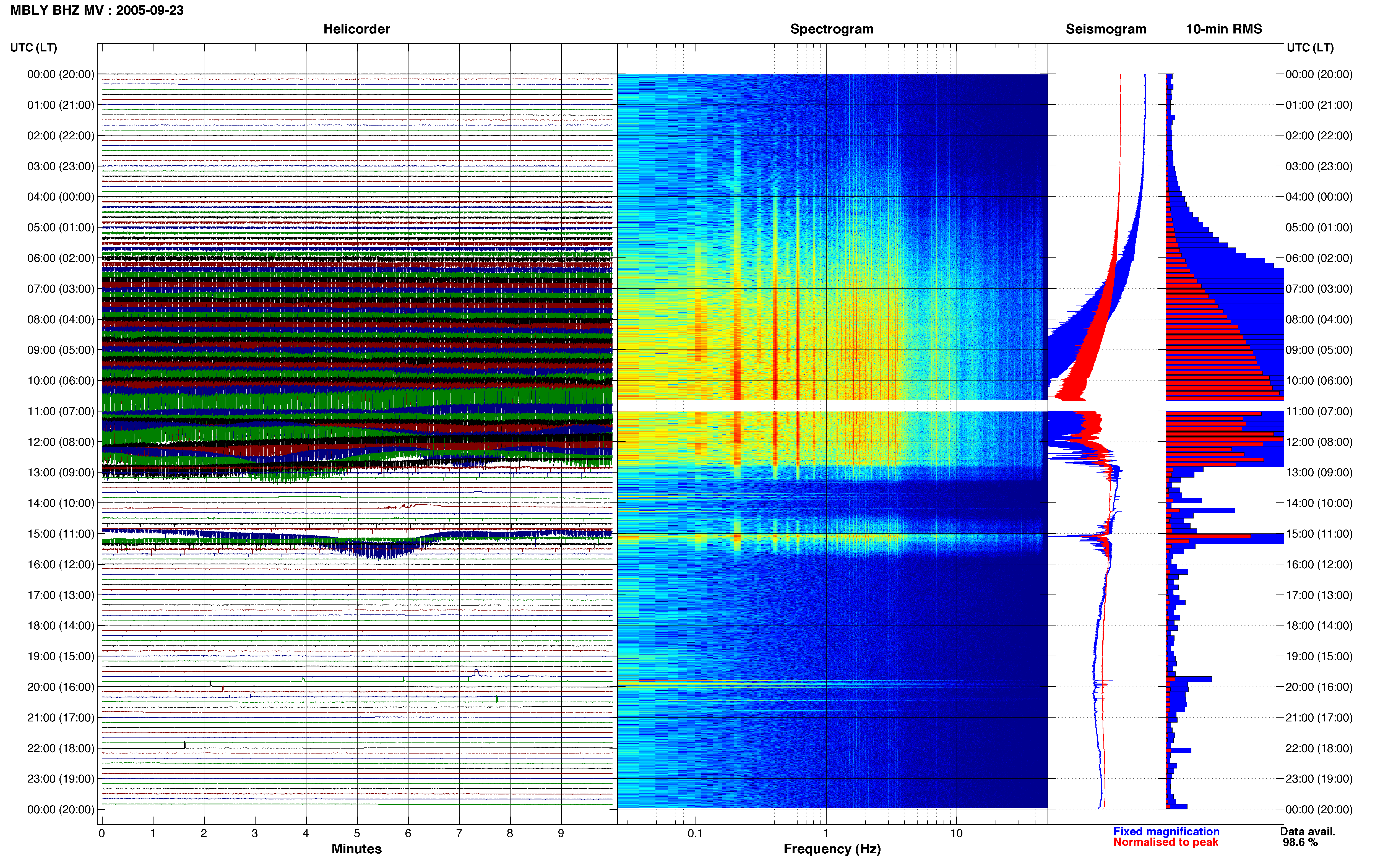Select the 'Helicorder' panel heading
This screenshot has height=868, width=1388.
(356, 29)
